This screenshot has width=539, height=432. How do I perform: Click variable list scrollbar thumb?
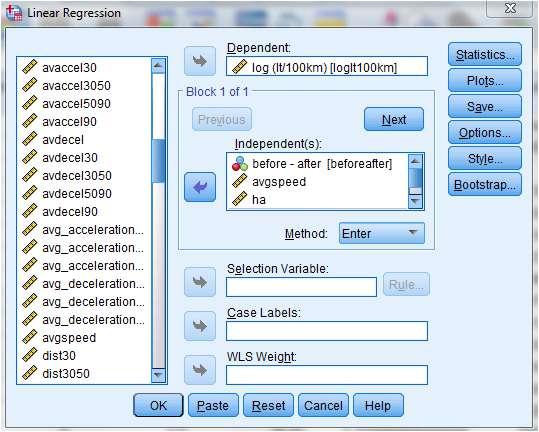158,161
